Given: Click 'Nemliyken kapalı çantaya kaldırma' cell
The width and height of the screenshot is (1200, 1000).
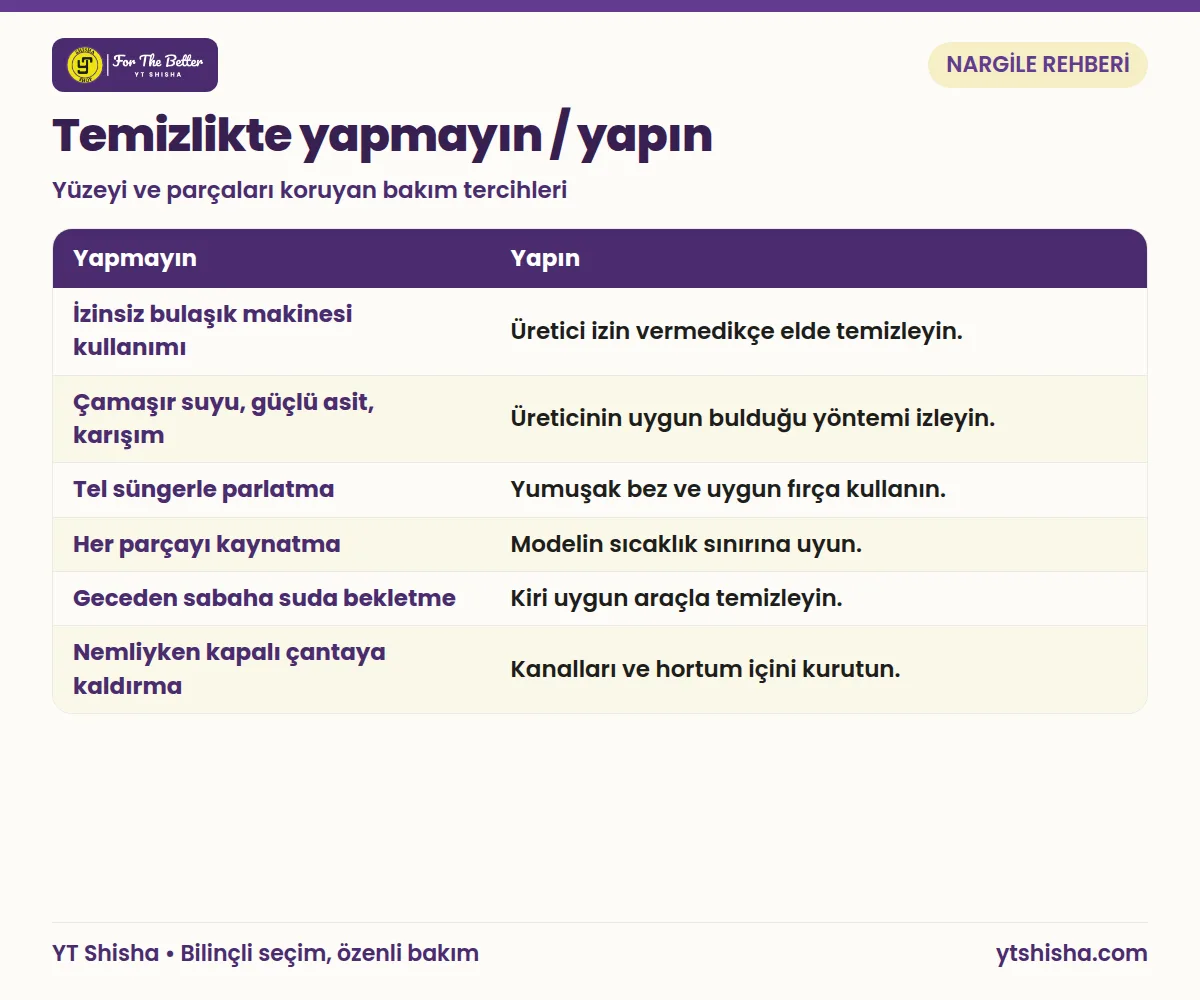Looking at the screenshot, I should coord(272,669).
